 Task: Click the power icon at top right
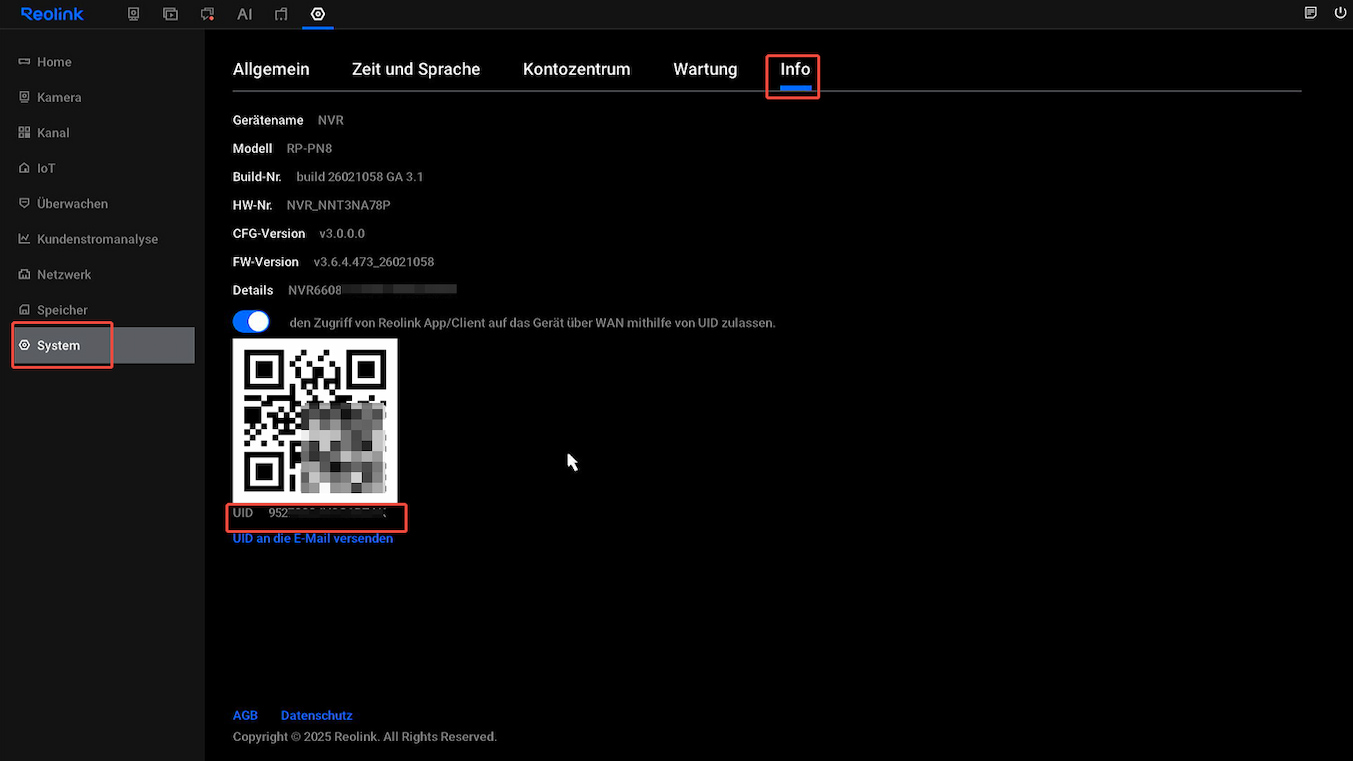[x=1340, y=13]
